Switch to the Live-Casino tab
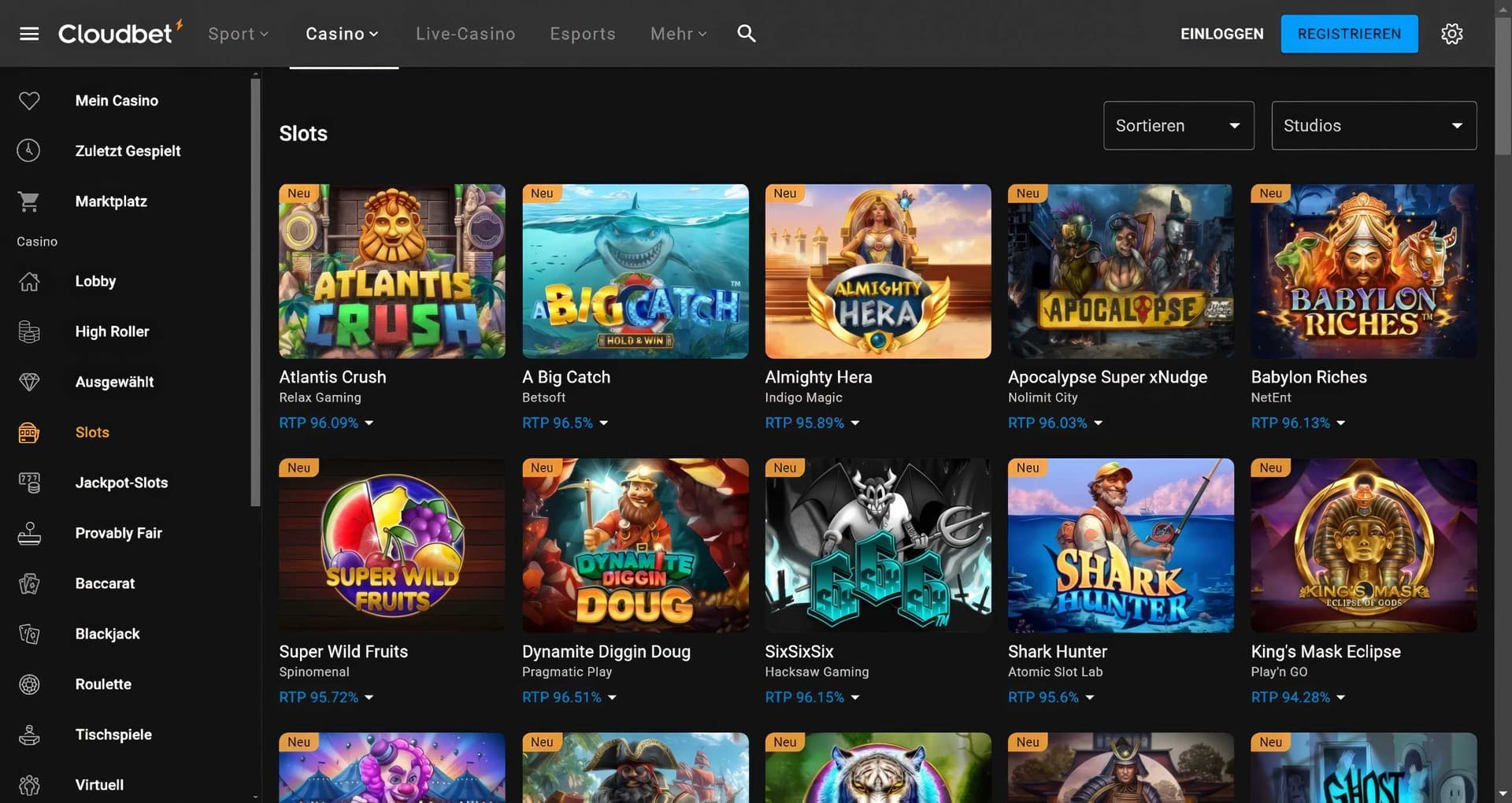This screenshot has width=1512, height=803. 465,33
